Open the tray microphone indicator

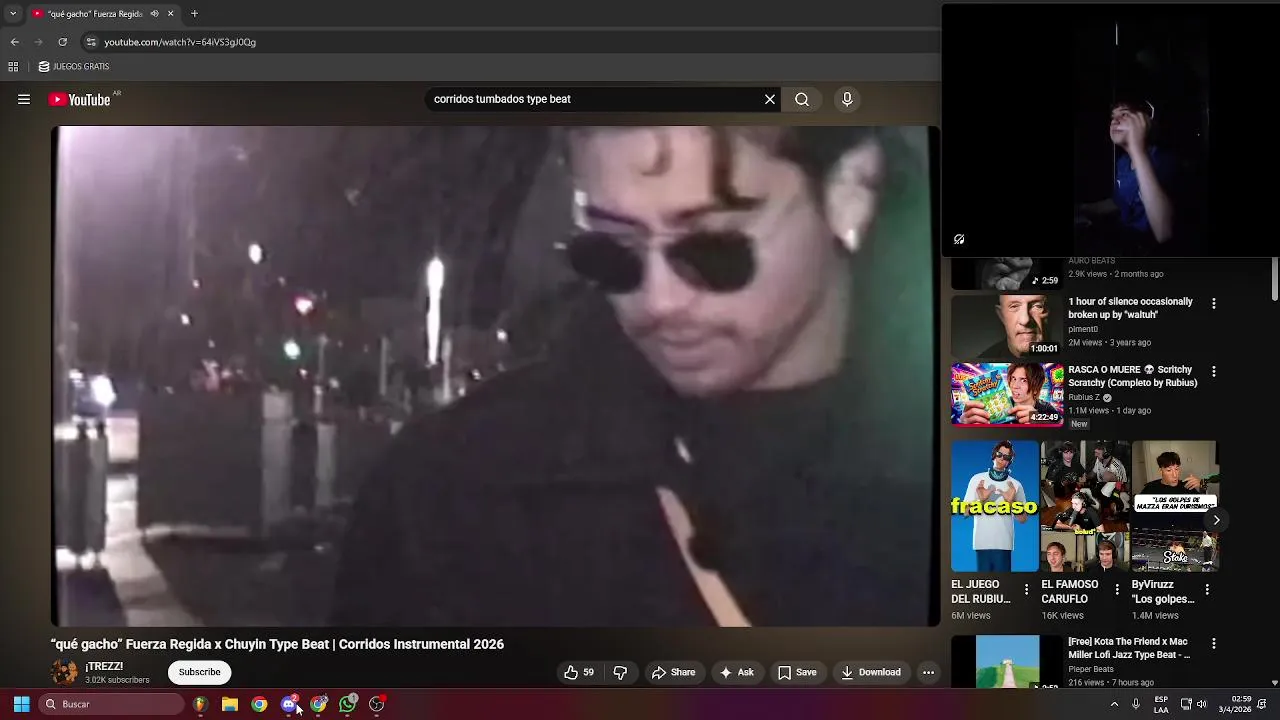(x=1136, y=704)
